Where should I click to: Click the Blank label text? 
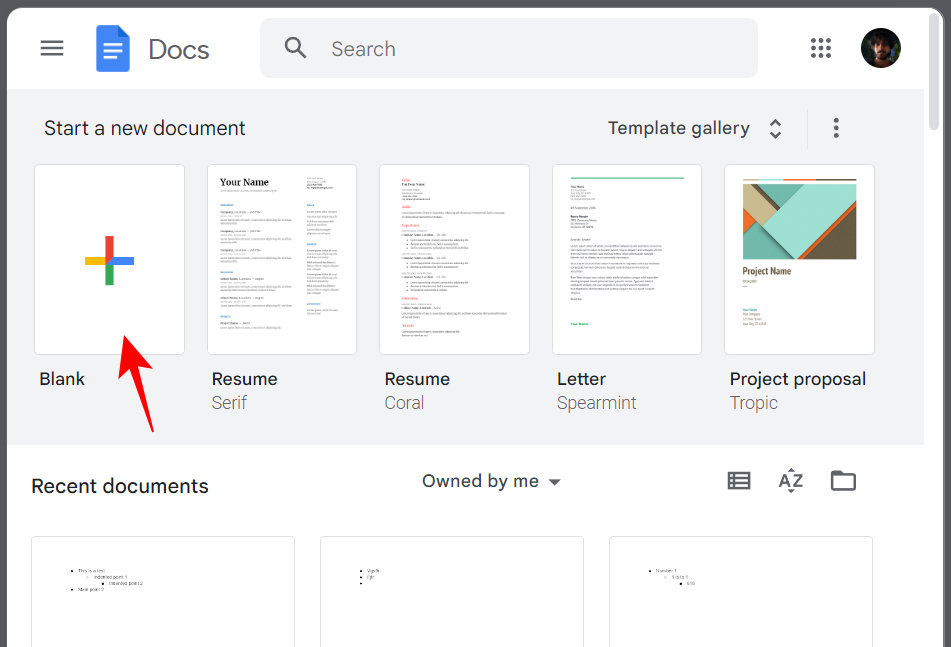(62, 379)
